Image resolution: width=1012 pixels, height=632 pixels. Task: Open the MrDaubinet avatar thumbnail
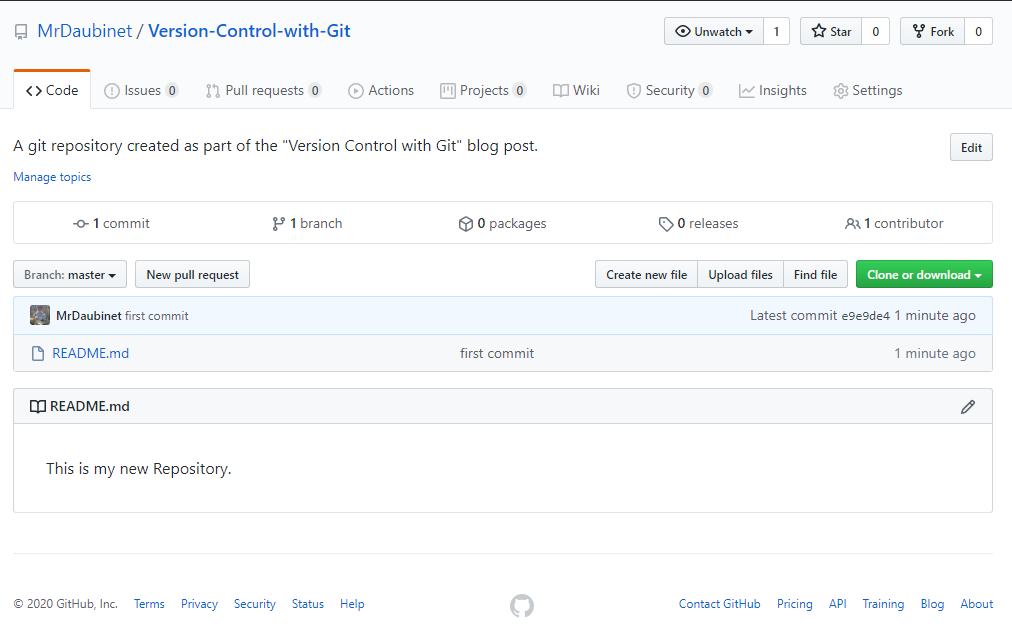coord(40,315)
